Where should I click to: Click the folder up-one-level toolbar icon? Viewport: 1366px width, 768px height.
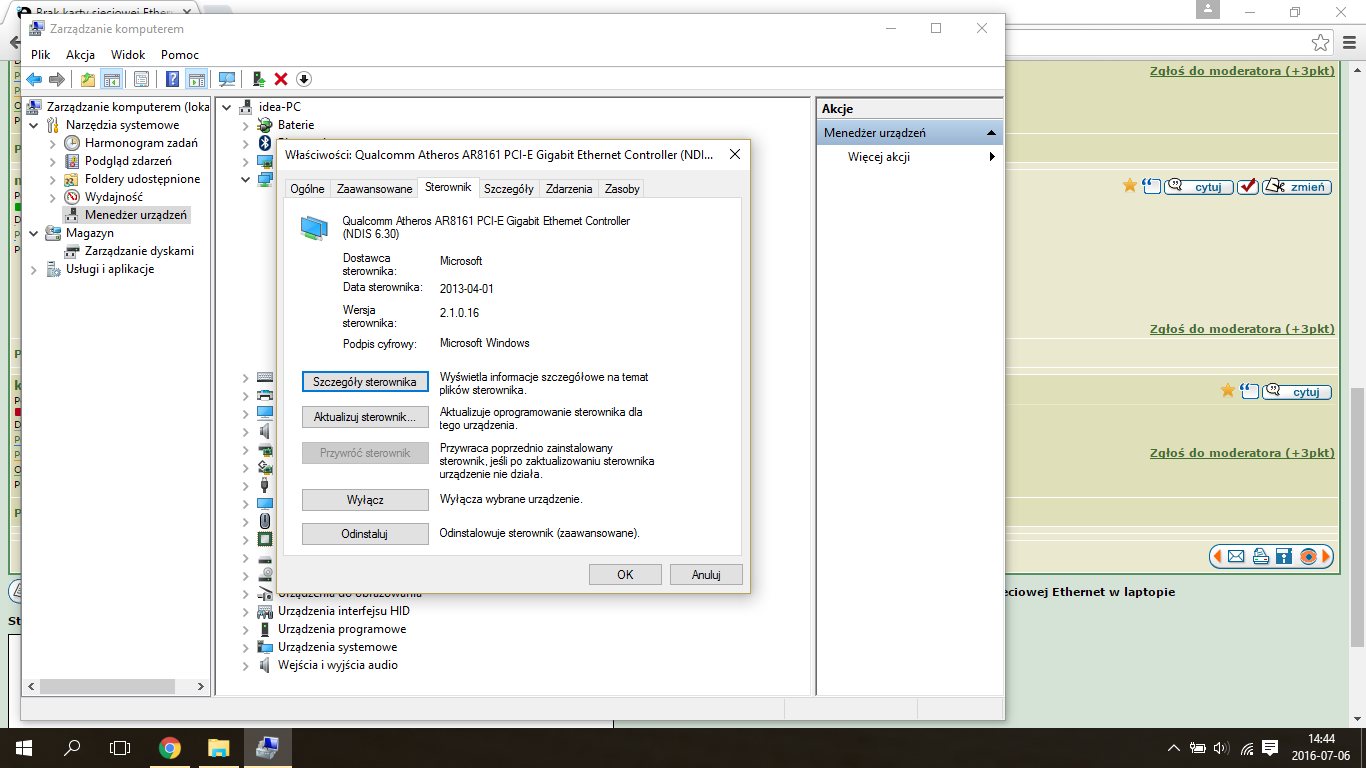88,79
